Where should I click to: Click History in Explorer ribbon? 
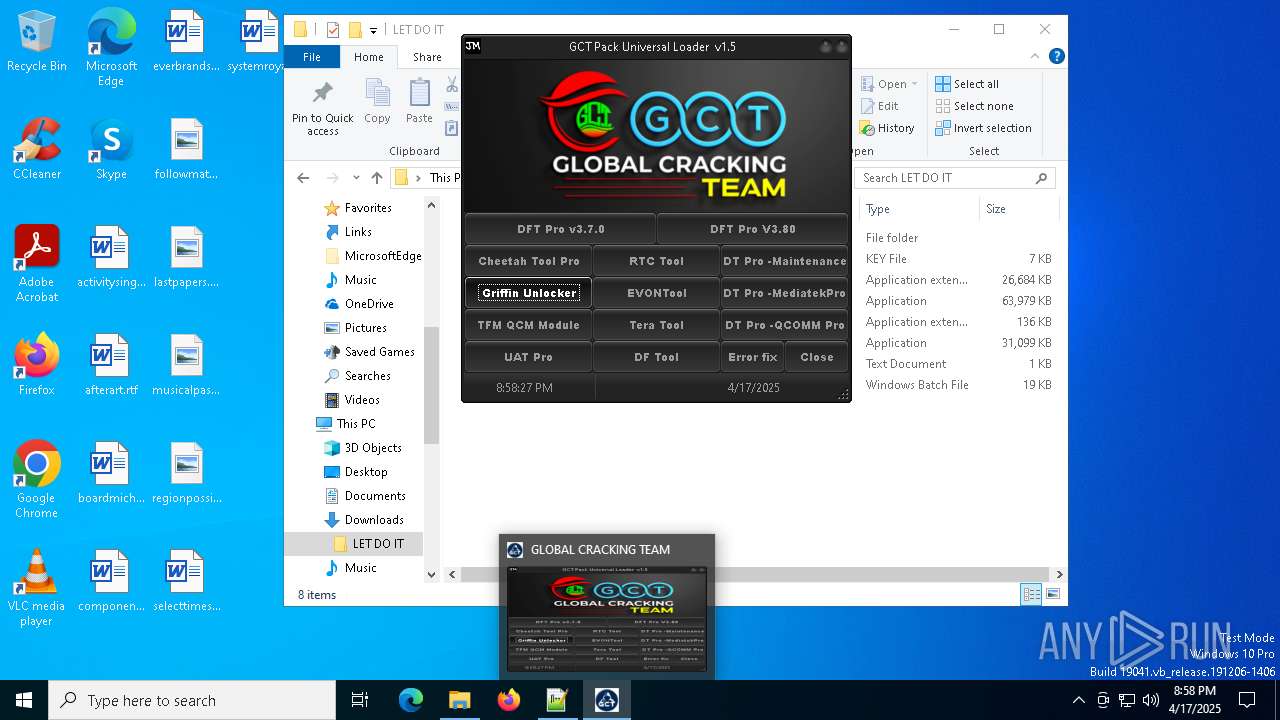[x=887, y=128]
